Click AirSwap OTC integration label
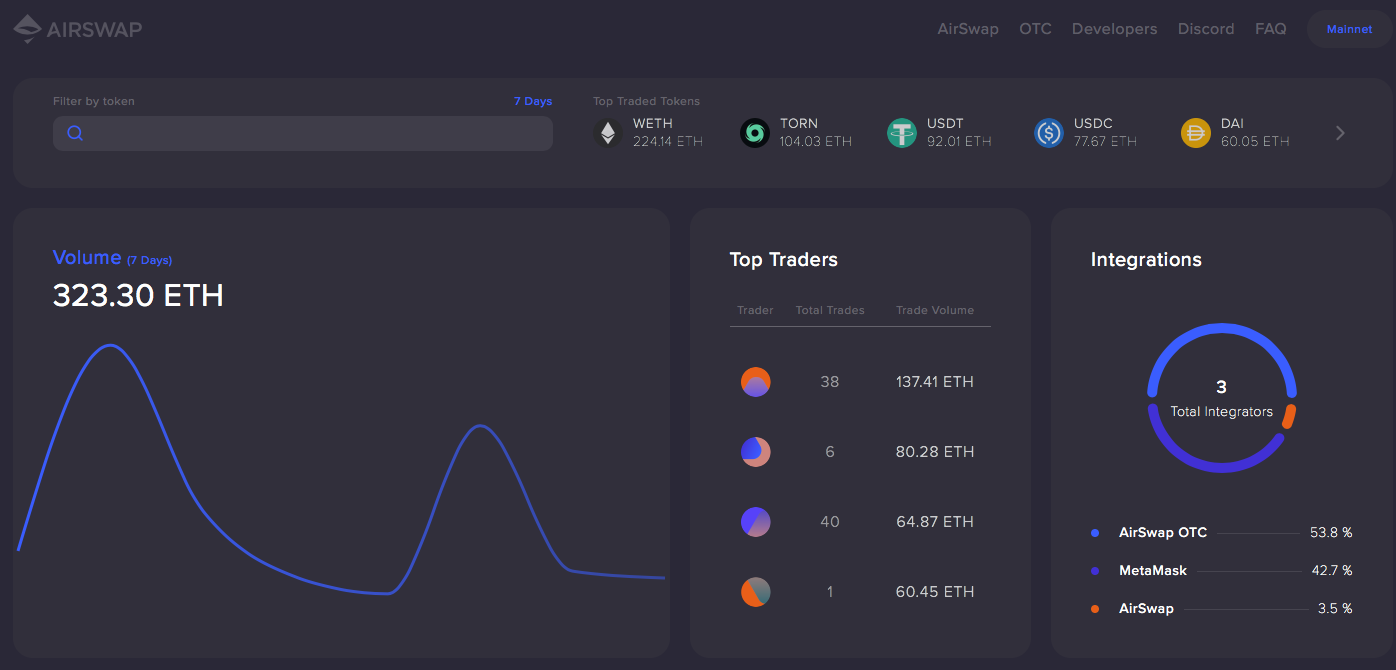 (1163, 533)
